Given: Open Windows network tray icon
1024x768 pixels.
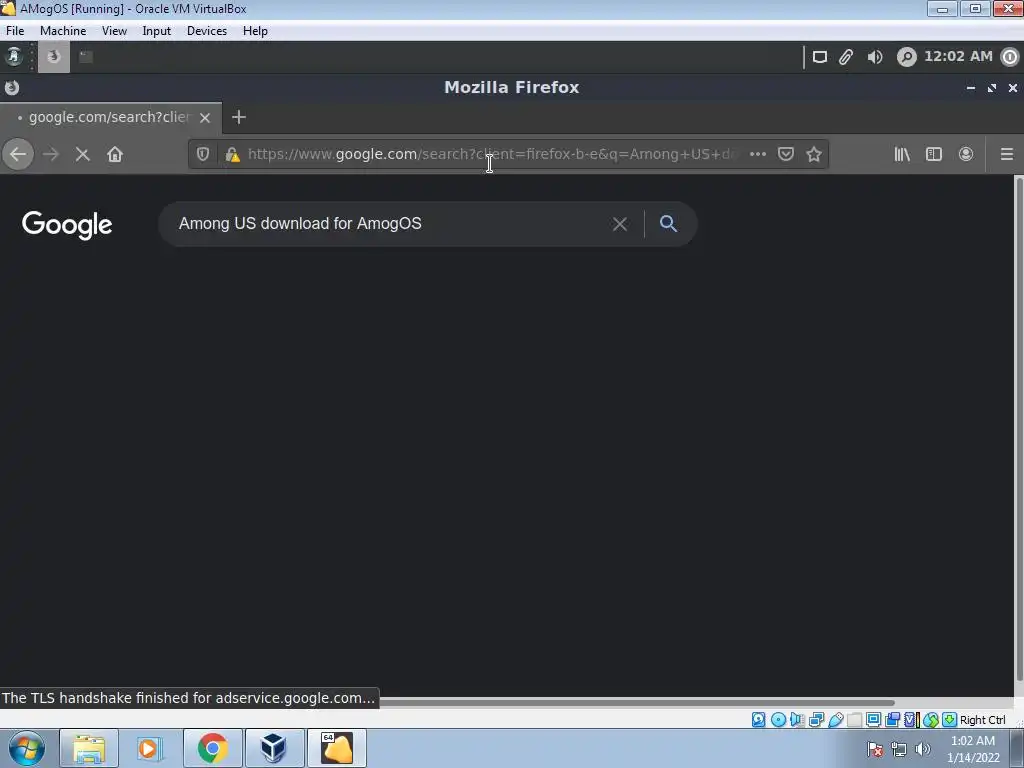Looking at the screenshot, I should [899, 750].
